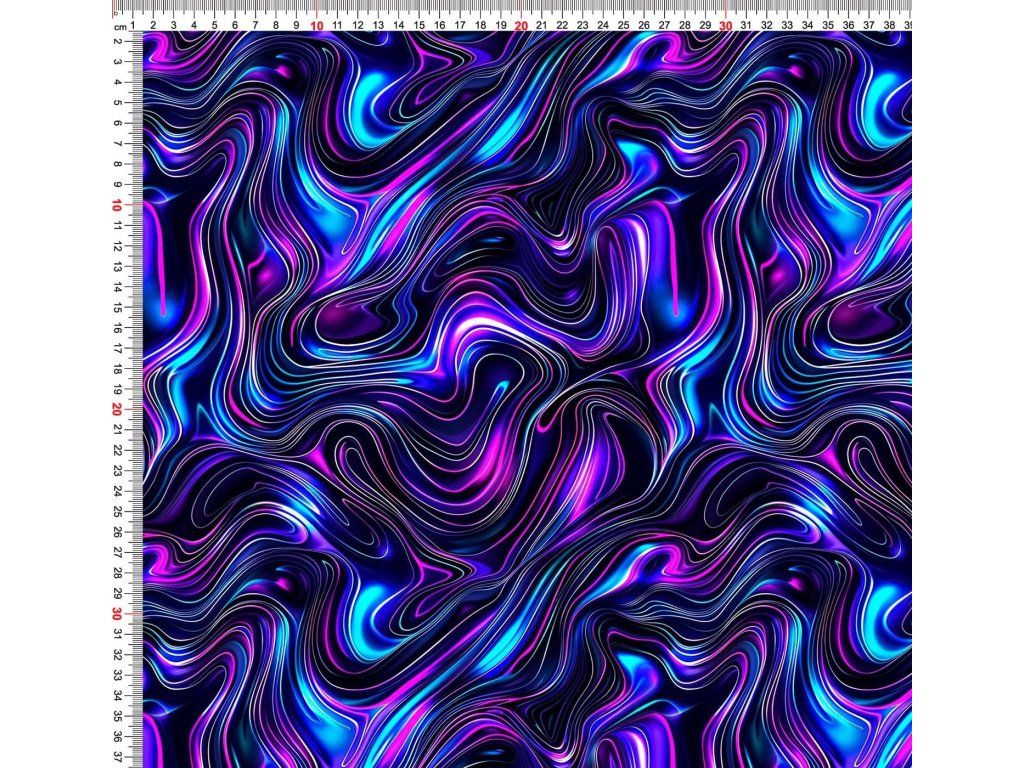1024x768 pixels.
Task: Click the red 10 on the top ruler
Action: pyautogui.click(x=317, y=25)
